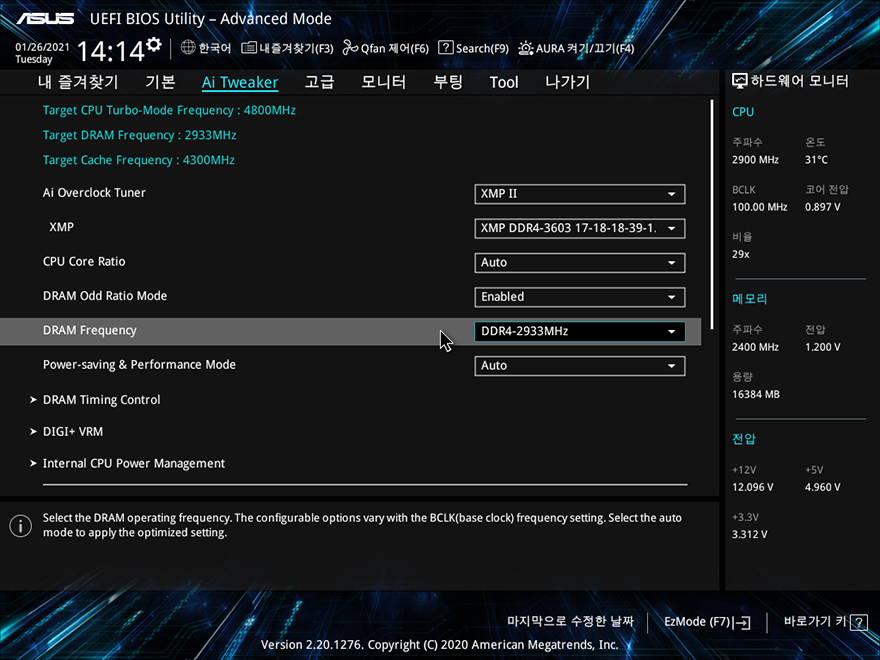Toggle AURA lighting icon (F4)

pyautogui.click(x=525, y=48)
